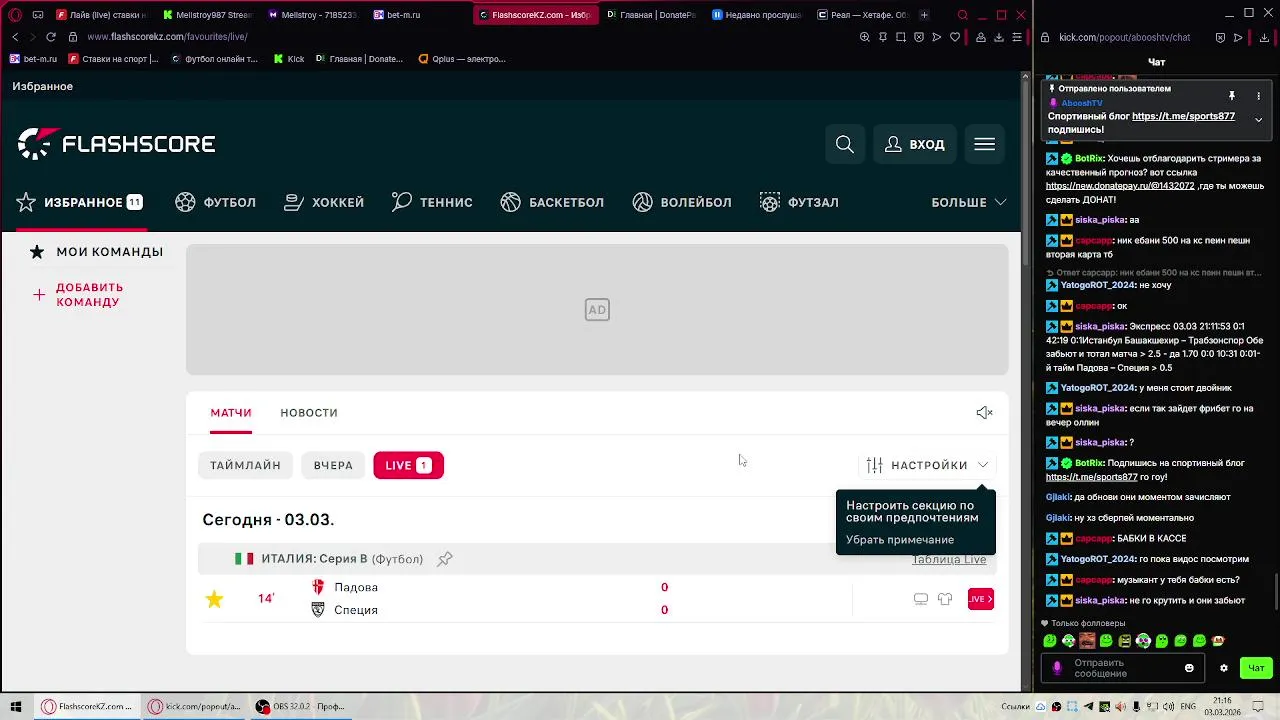Viewport: 1280px width, 720px height.
Task: Open pinned message three-dot menu
Action: click(1258, 96)
